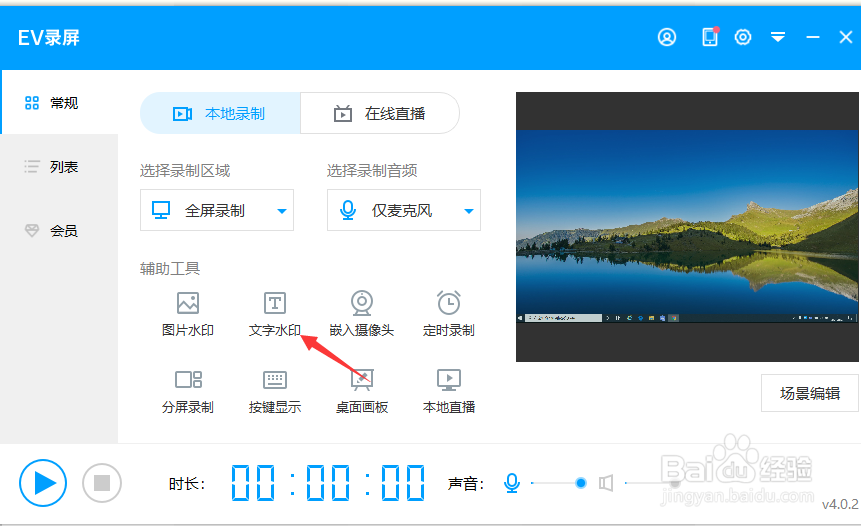Open the 分屏录制 split-screen tool
Image resolution: width=861 pixels, height=526 pixels.
188,391
